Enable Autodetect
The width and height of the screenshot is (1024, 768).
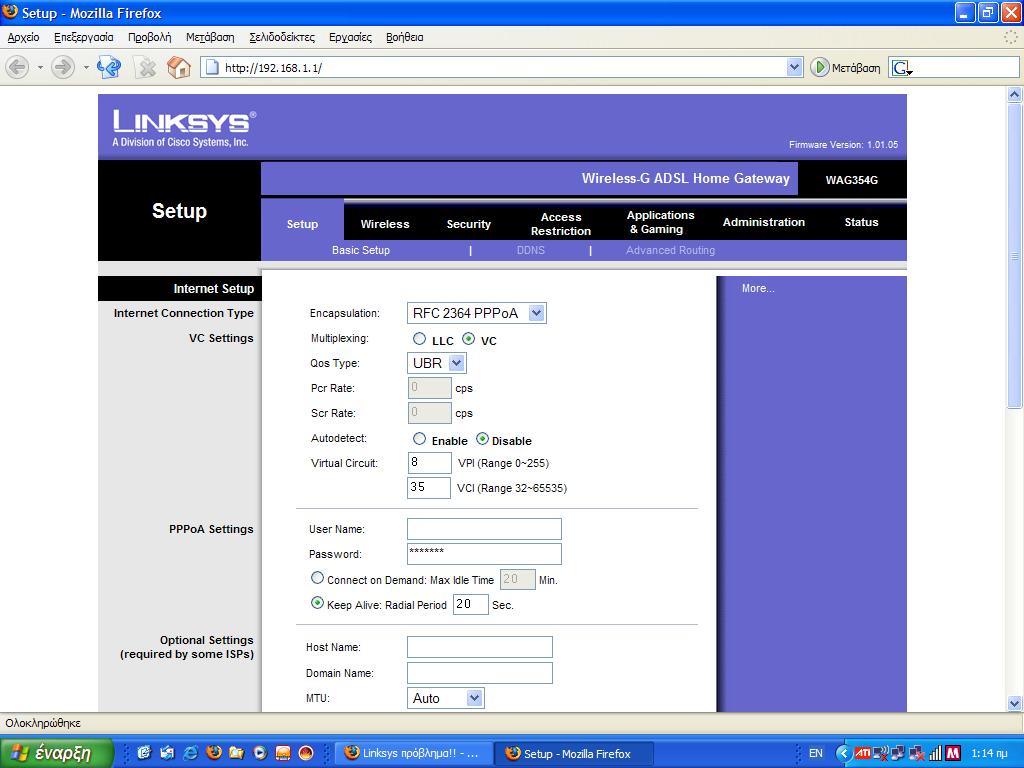point(419,439)
